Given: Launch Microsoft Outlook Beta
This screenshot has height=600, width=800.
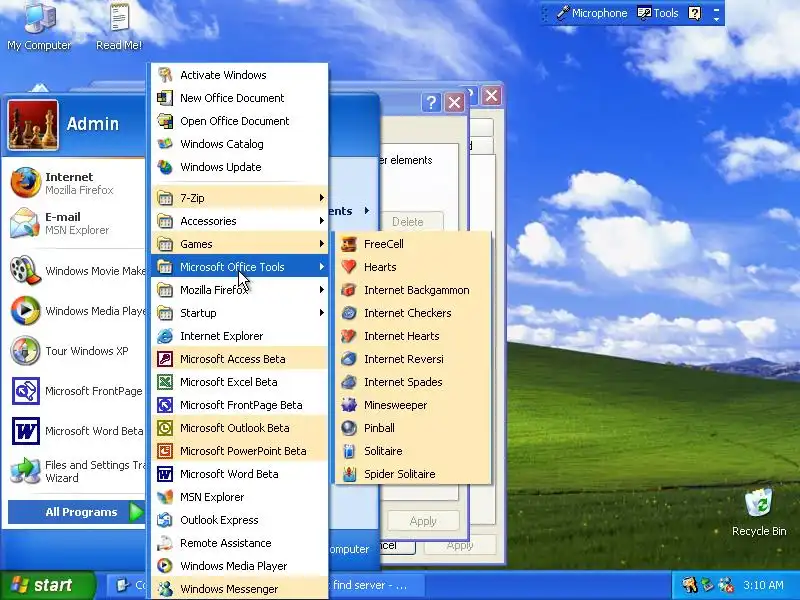Looking at the screenshot, I should click(x=239, y=428).
